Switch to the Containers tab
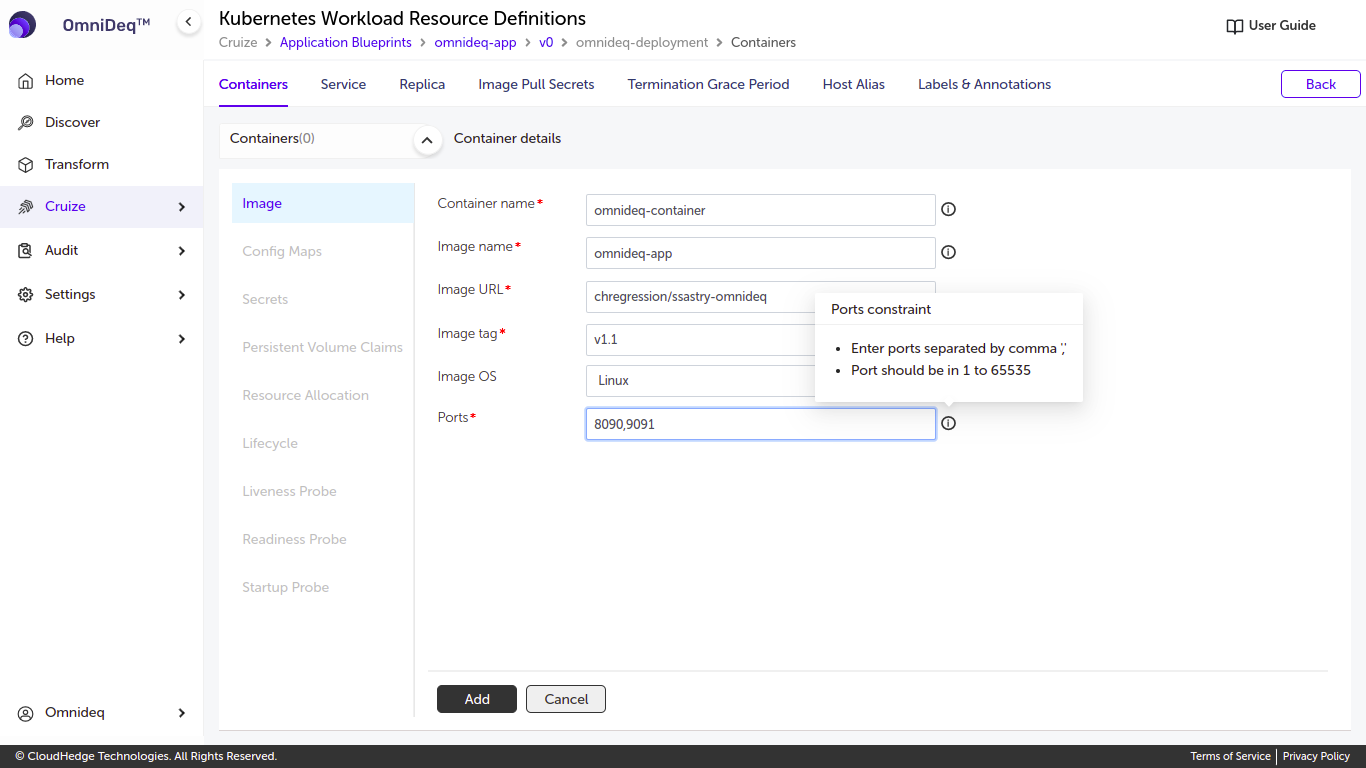 tap(253, 85)
